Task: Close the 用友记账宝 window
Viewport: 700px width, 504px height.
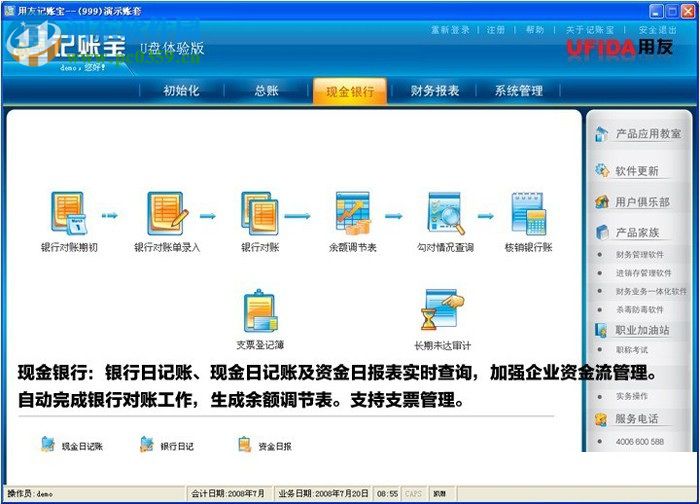Action: (x=688, y=11)
